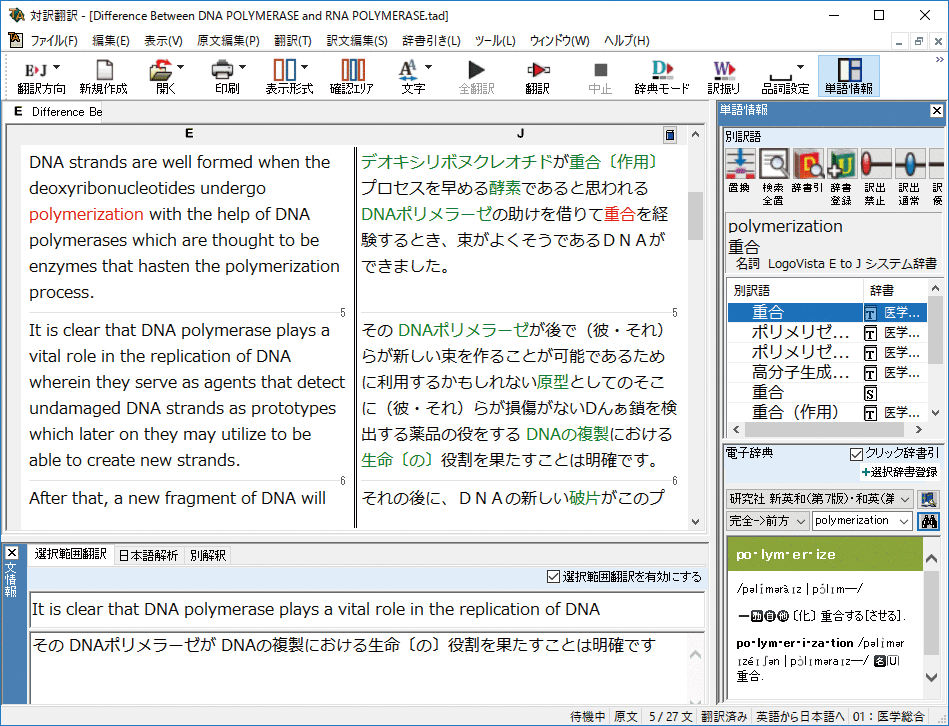Screen dimensions: 949x726
Task: Click the 辞書 column header
Action: (895, 290)
